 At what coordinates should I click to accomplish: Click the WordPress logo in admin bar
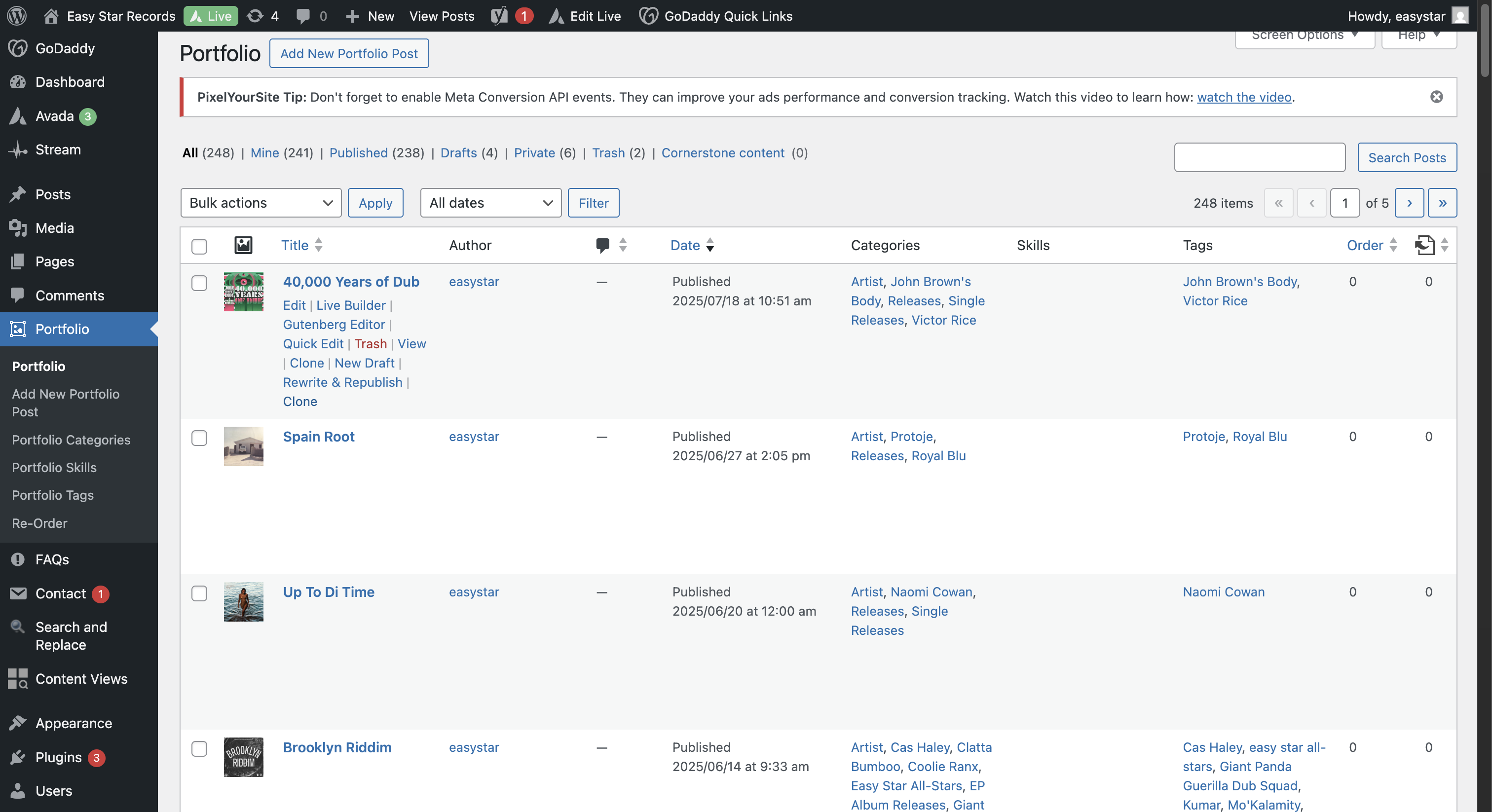coord(17,16)
